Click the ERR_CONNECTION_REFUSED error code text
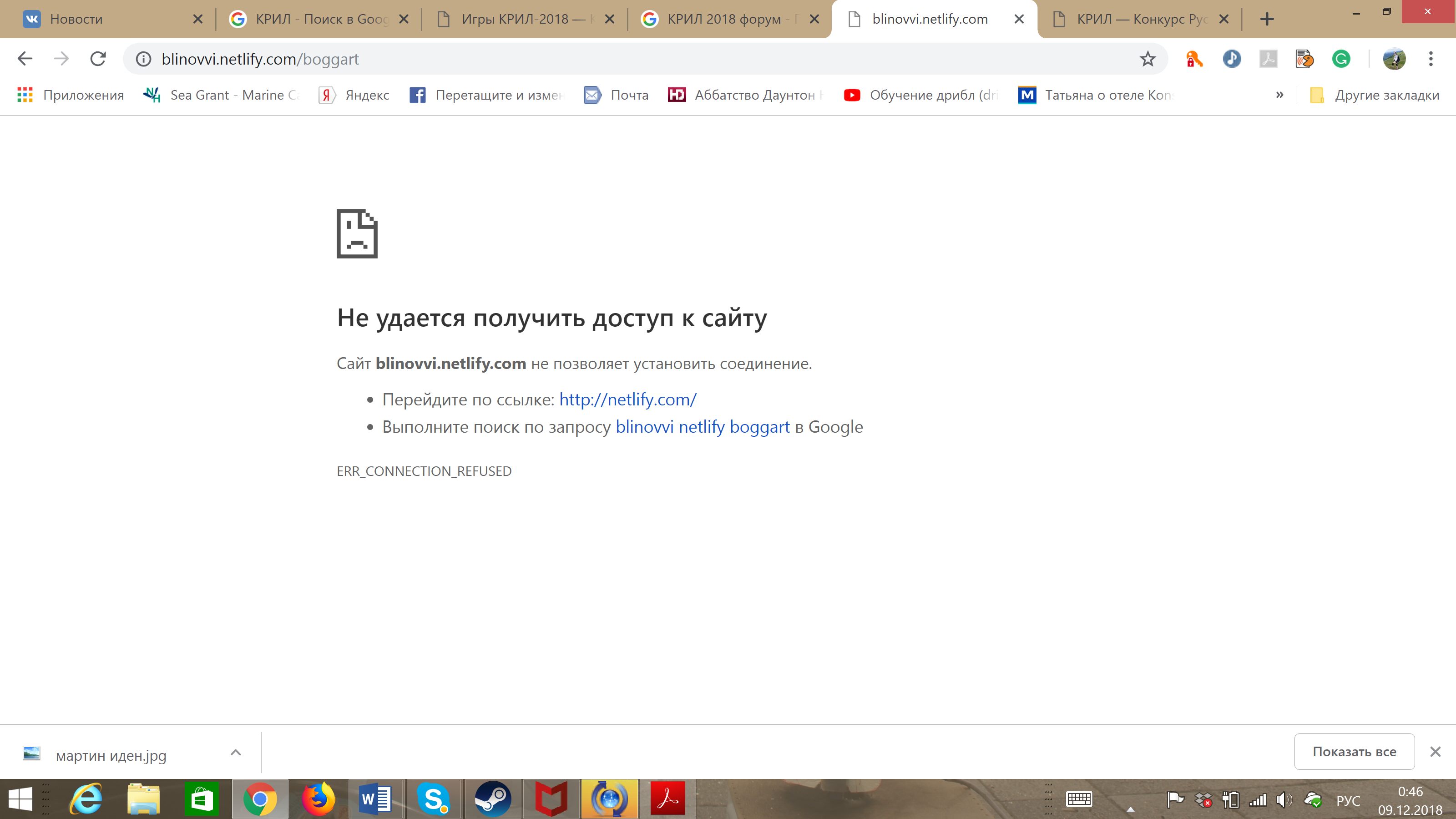 424,471
